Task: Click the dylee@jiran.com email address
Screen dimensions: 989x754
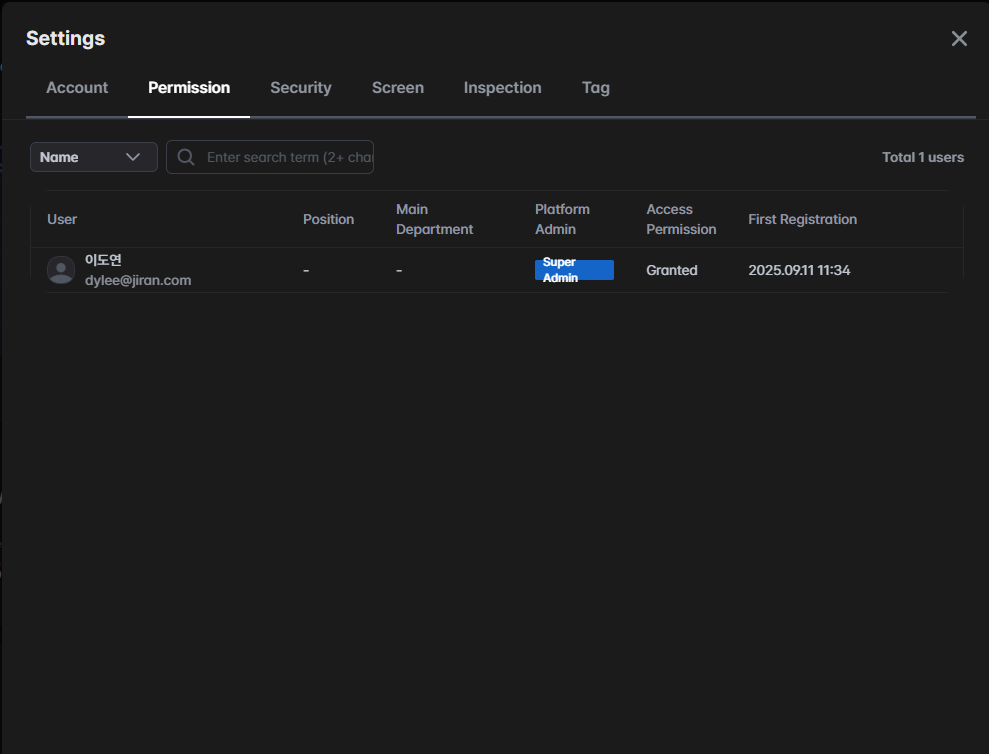Action: [x=138, y=281]
